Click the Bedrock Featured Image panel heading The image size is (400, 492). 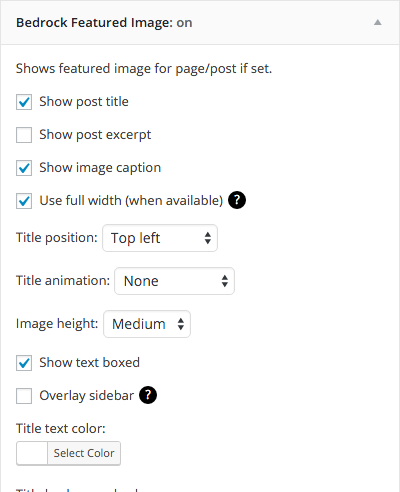(104, 23)
